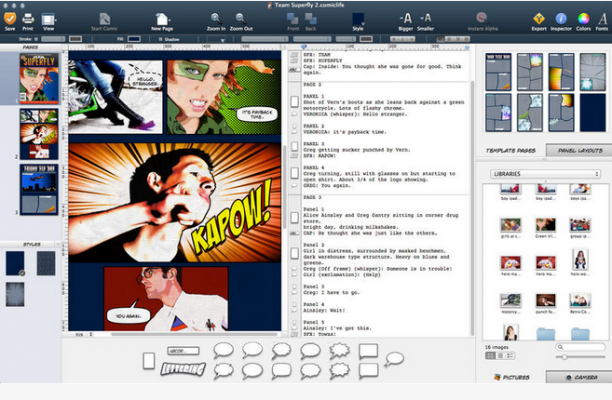
Task: Switch to the Camera tab
Action: coord(580,377)
